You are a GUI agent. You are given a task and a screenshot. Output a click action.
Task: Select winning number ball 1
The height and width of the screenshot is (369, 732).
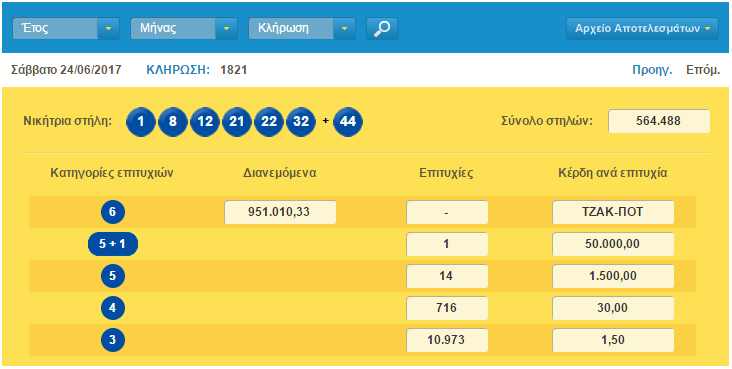pyautogui.click(x=141, y=121)
